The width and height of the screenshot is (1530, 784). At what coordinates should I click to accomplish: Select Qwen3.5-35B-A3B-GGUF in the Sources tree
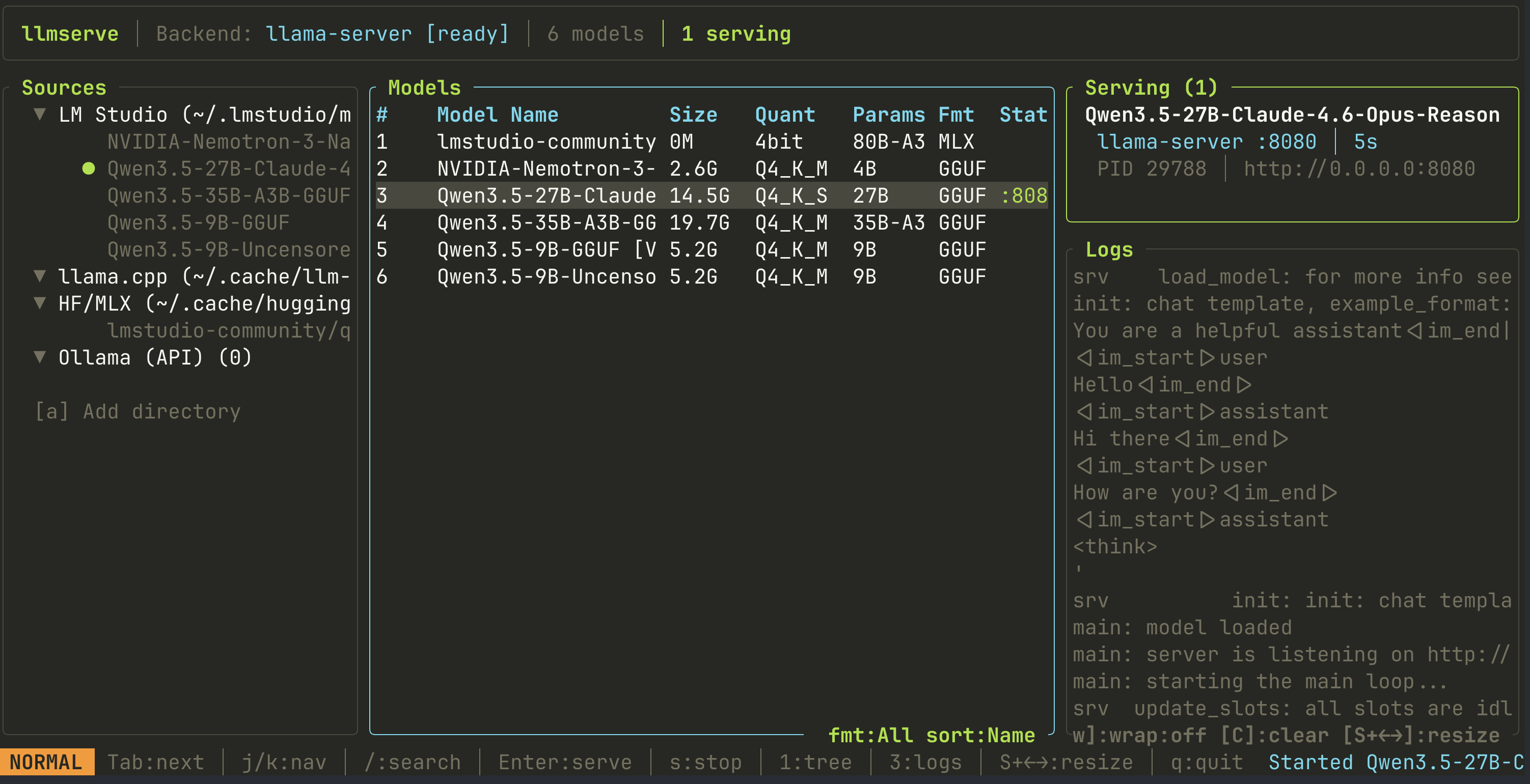point(229,195)
